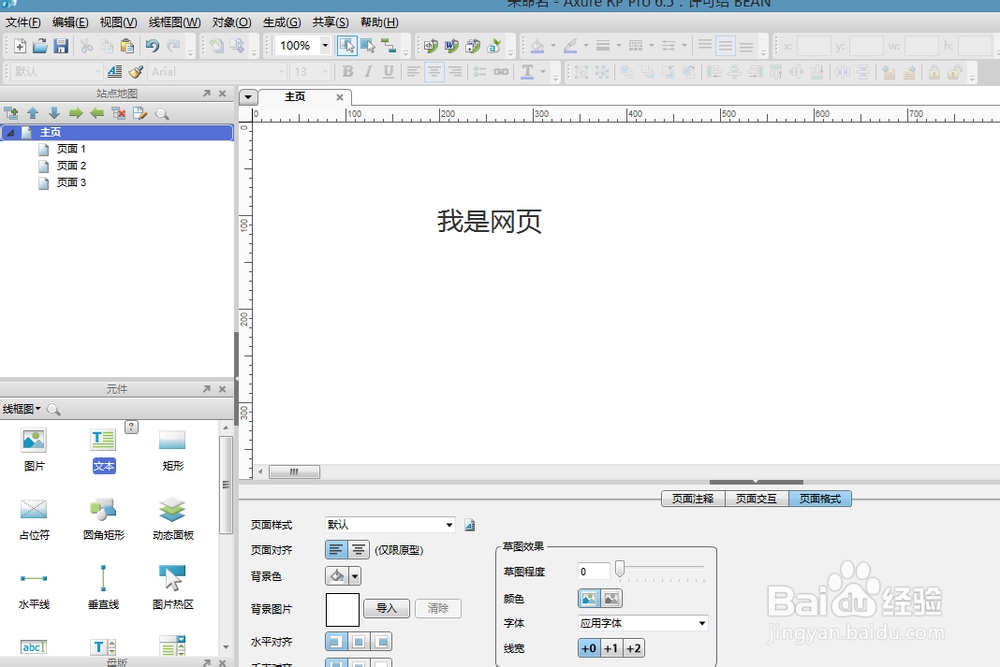Click the Paste clipboard icon
Viewport: 1000px width, 667px height.
coord(128,46)
